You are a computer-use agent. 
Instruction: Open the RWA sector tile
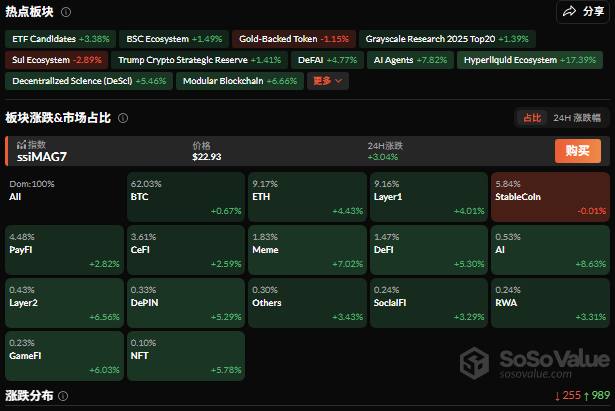click(550, 303)
